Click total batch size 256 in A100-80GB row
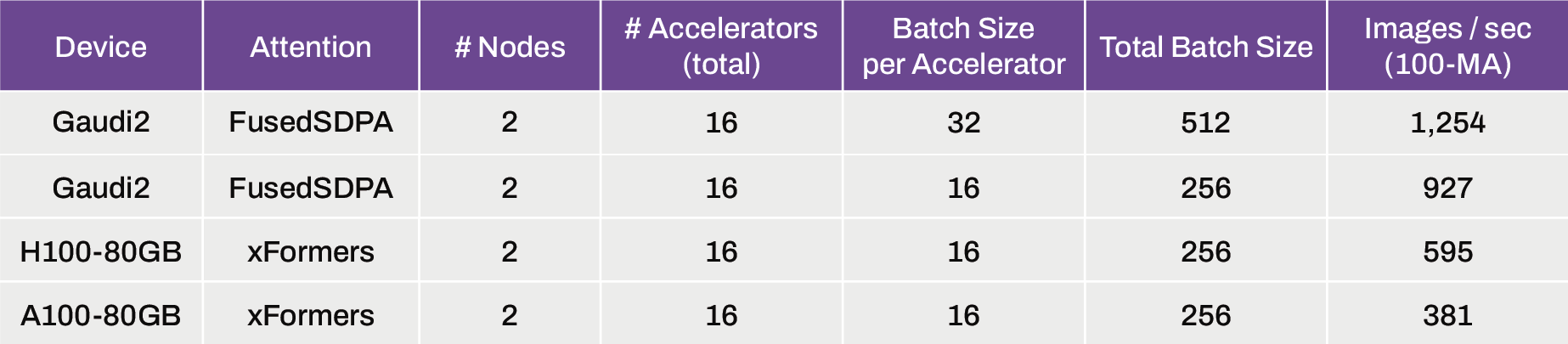The width and height of the screenshot is (1568, 344). 1205,315
